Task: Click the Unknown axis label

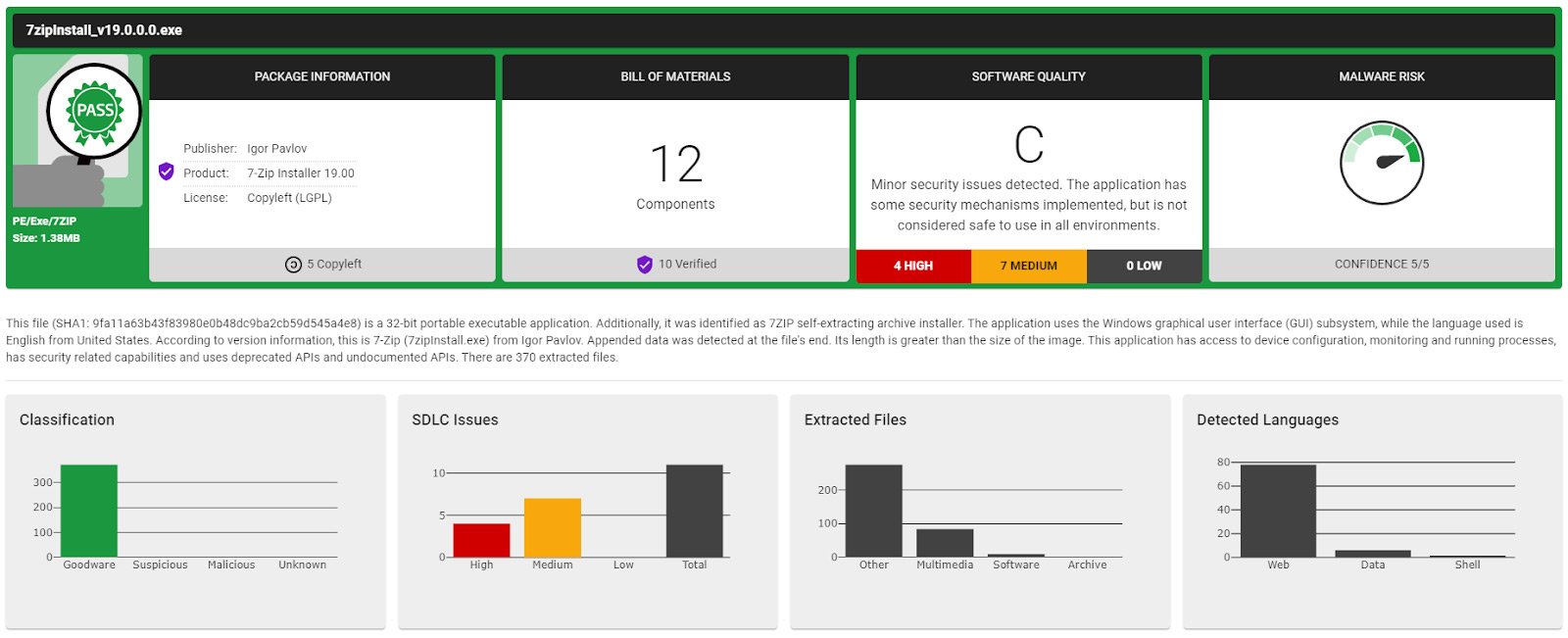Action: coord(303,565)
